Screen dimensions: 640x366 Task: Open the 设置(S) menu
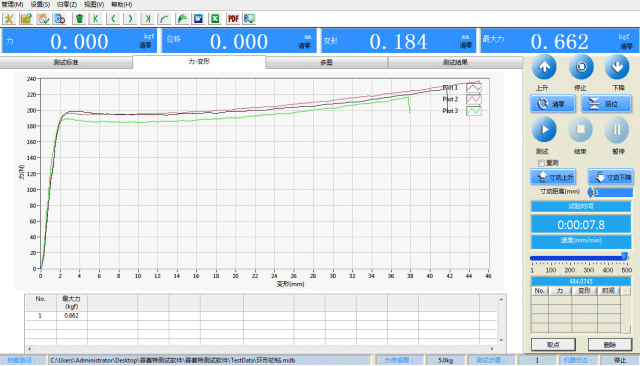(40, 4)
